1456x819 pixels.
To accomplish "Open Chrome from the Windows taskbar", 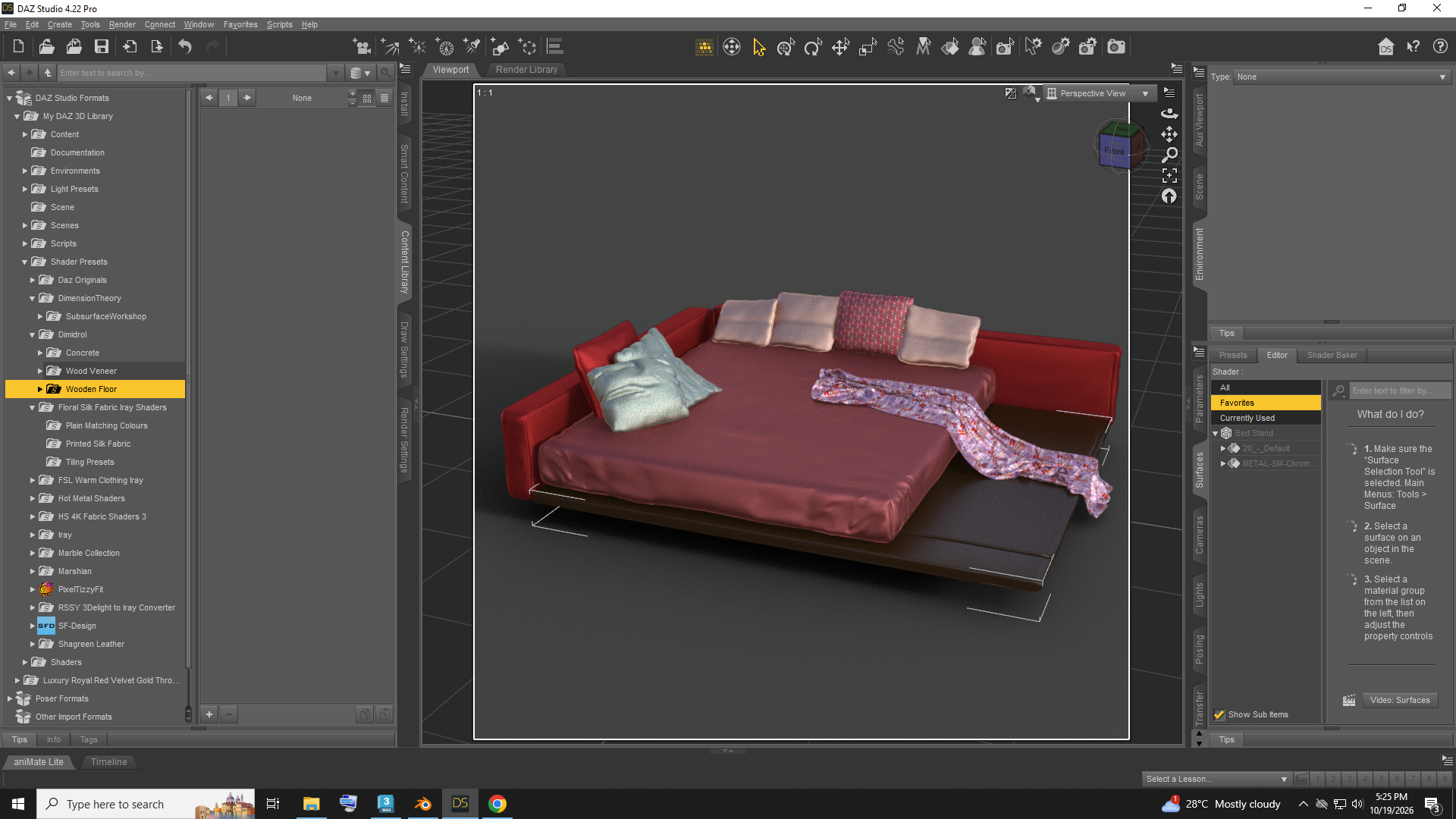I will point(497,804).
